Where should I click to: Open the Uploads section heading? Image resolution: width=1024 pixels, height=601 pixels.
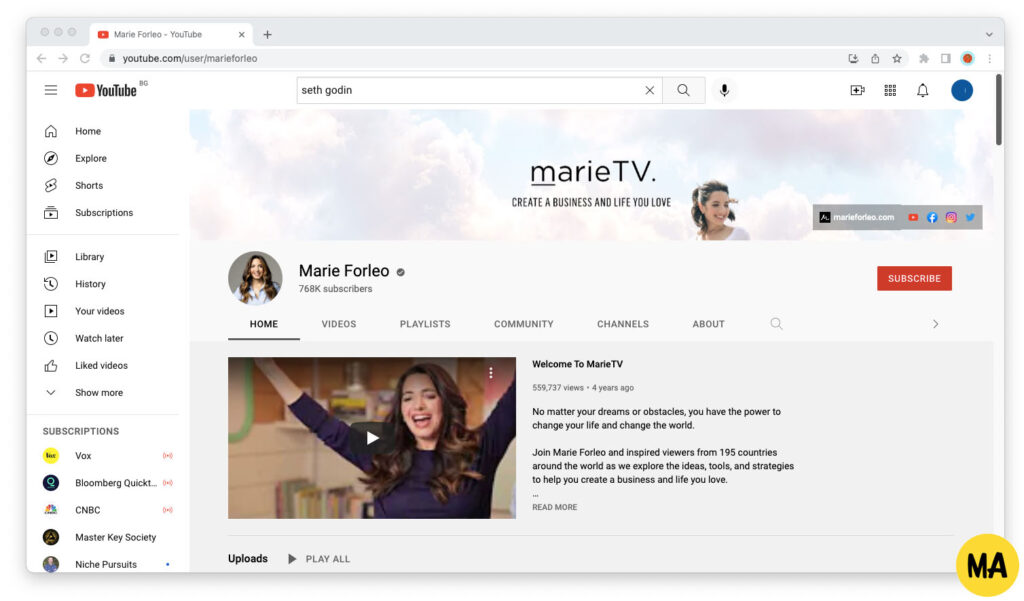248,559
